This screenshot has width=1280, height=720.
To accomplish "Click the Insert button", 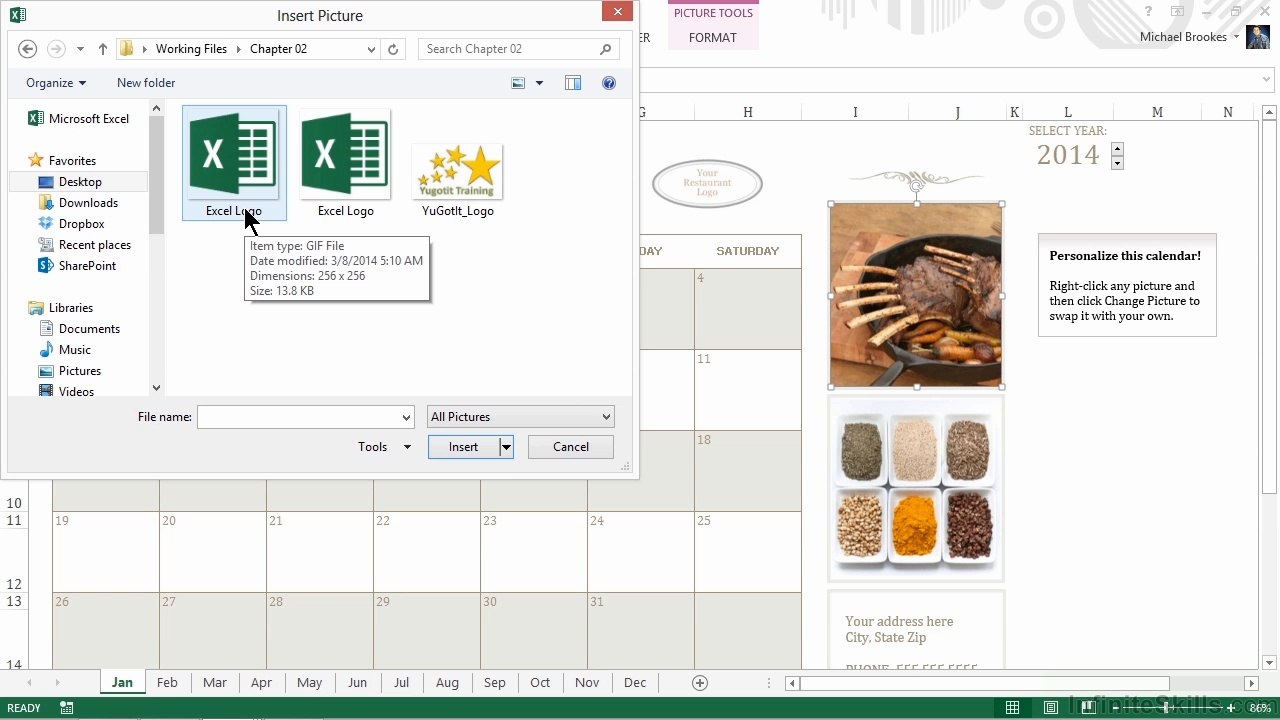I will coord(463,447).
